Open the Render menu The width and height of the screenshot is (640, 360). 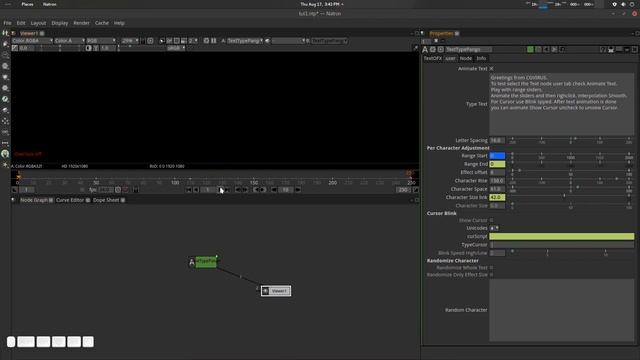(81, 23)
